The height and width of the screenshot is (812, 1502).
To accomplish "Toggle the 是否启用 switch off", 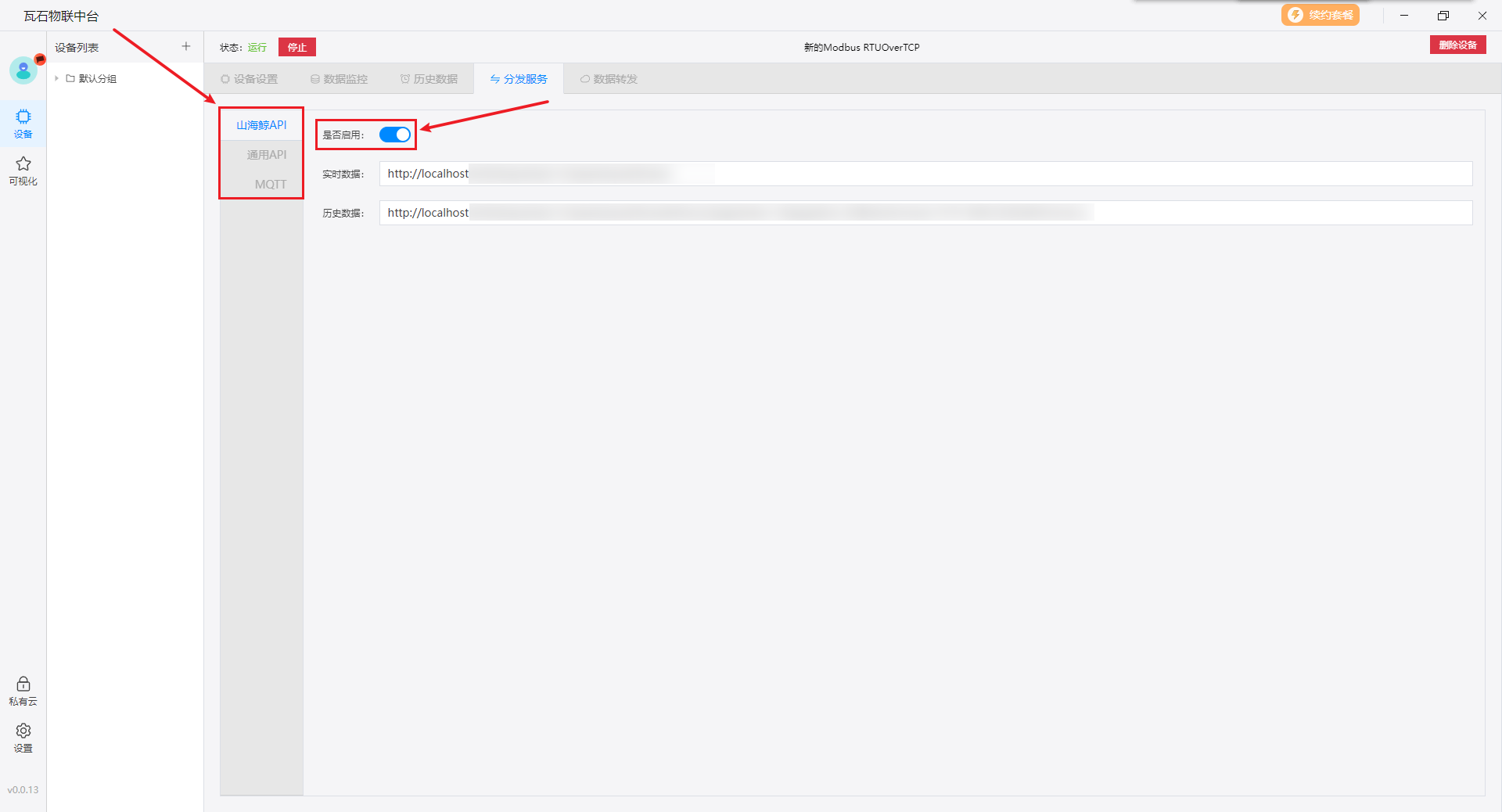I will 395,135.
